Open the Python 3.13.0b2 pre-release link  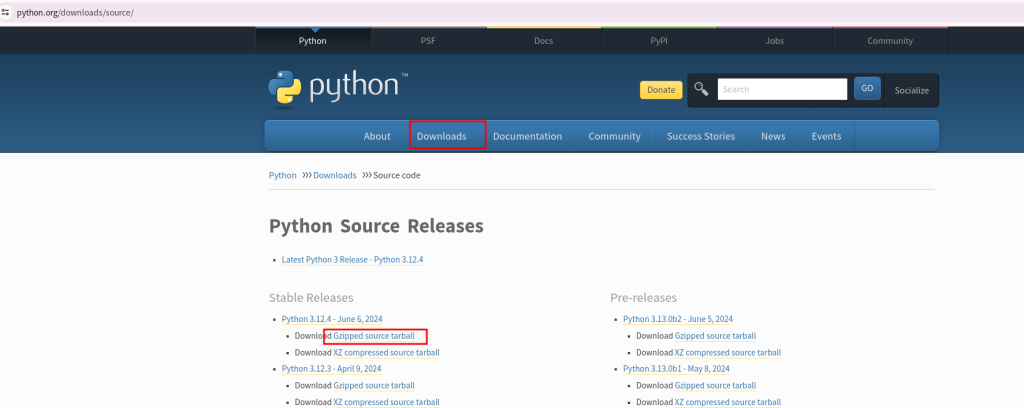tap(678, 319)
